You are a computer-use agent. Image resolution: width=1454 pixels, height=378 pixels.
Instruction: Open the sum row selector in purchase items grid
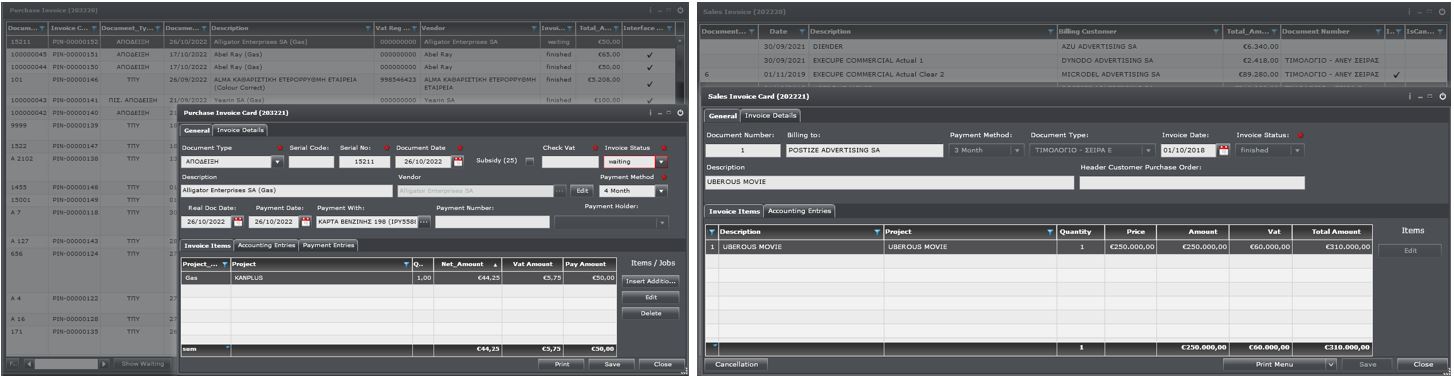227,347
